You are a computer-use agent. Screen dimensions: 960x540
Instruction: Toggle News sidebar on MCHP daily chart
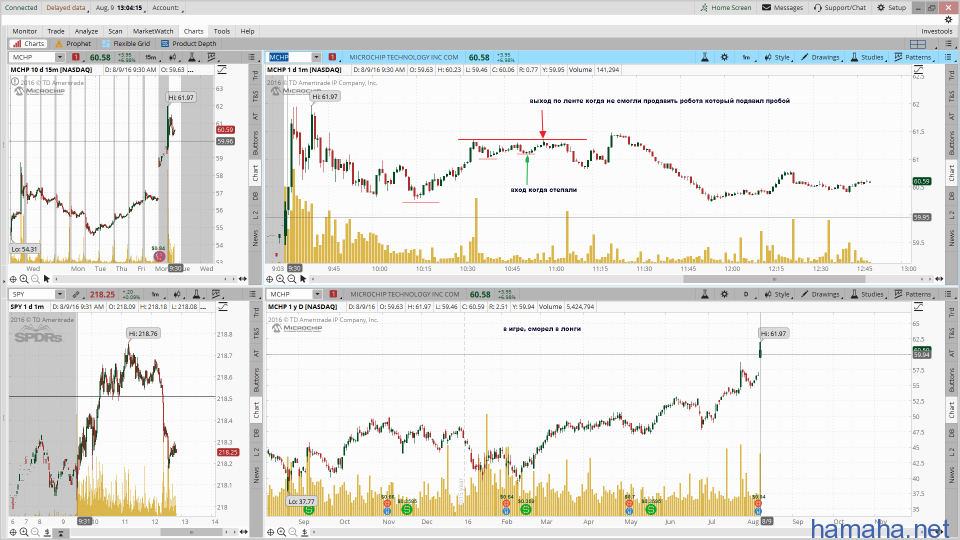click(x=951, y=473)
